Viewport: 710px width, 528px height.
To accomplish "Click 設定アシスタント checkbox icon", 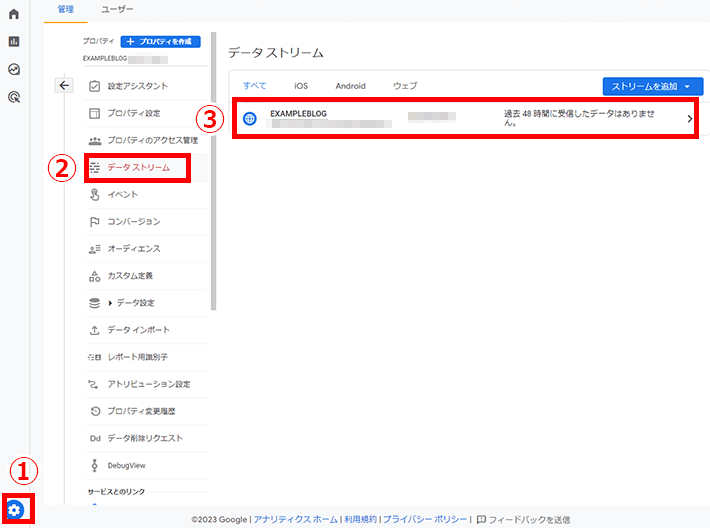I will (x=95, y=86).
